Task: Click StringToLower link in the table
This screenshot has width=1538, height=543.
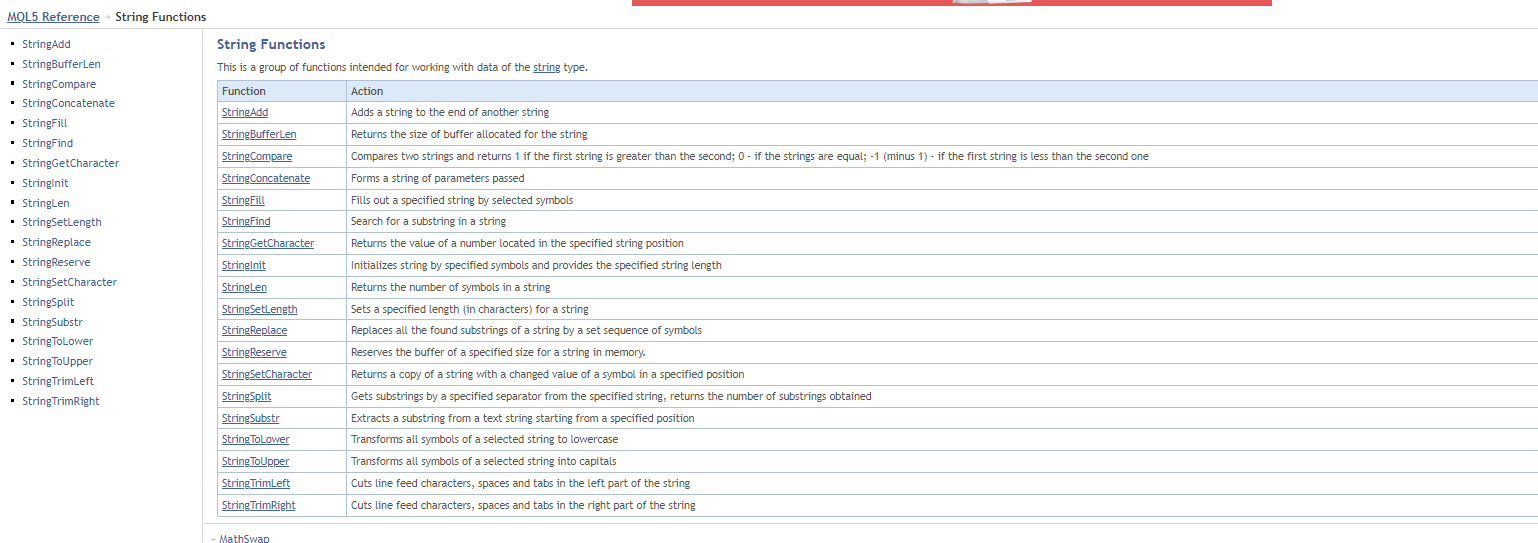Action: [x=256, y=439]
